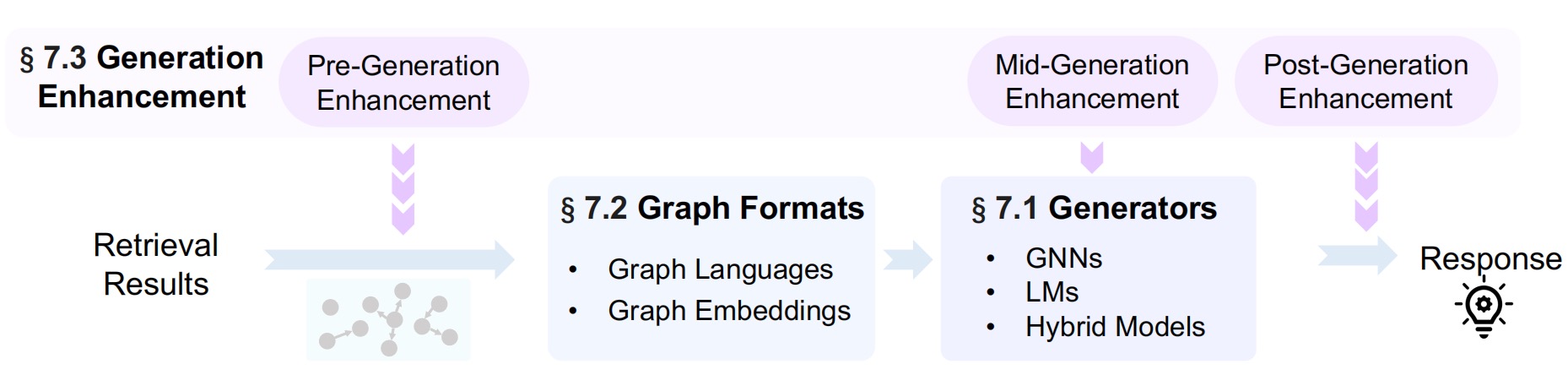Click the Retrieval Results label
The image size is (1568, 375).
coord(155,264)
